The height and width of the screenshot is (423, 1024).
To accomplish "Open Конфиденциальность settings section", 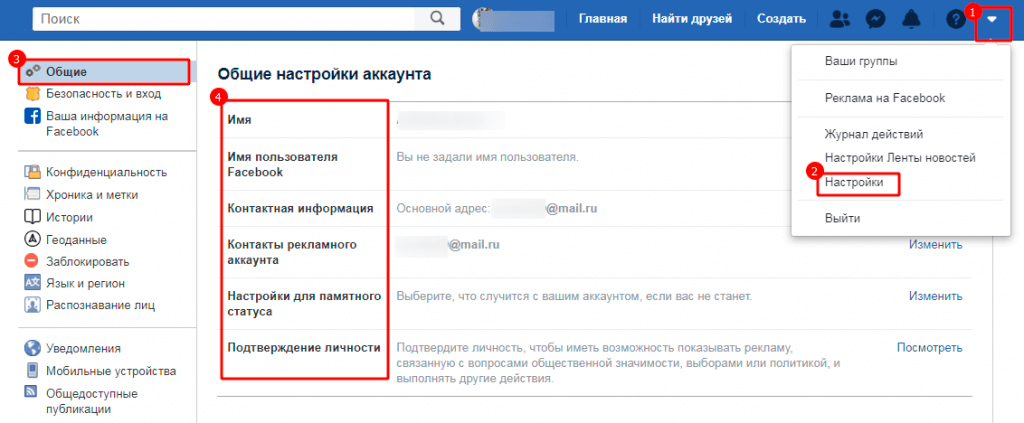I will [106, 172].
